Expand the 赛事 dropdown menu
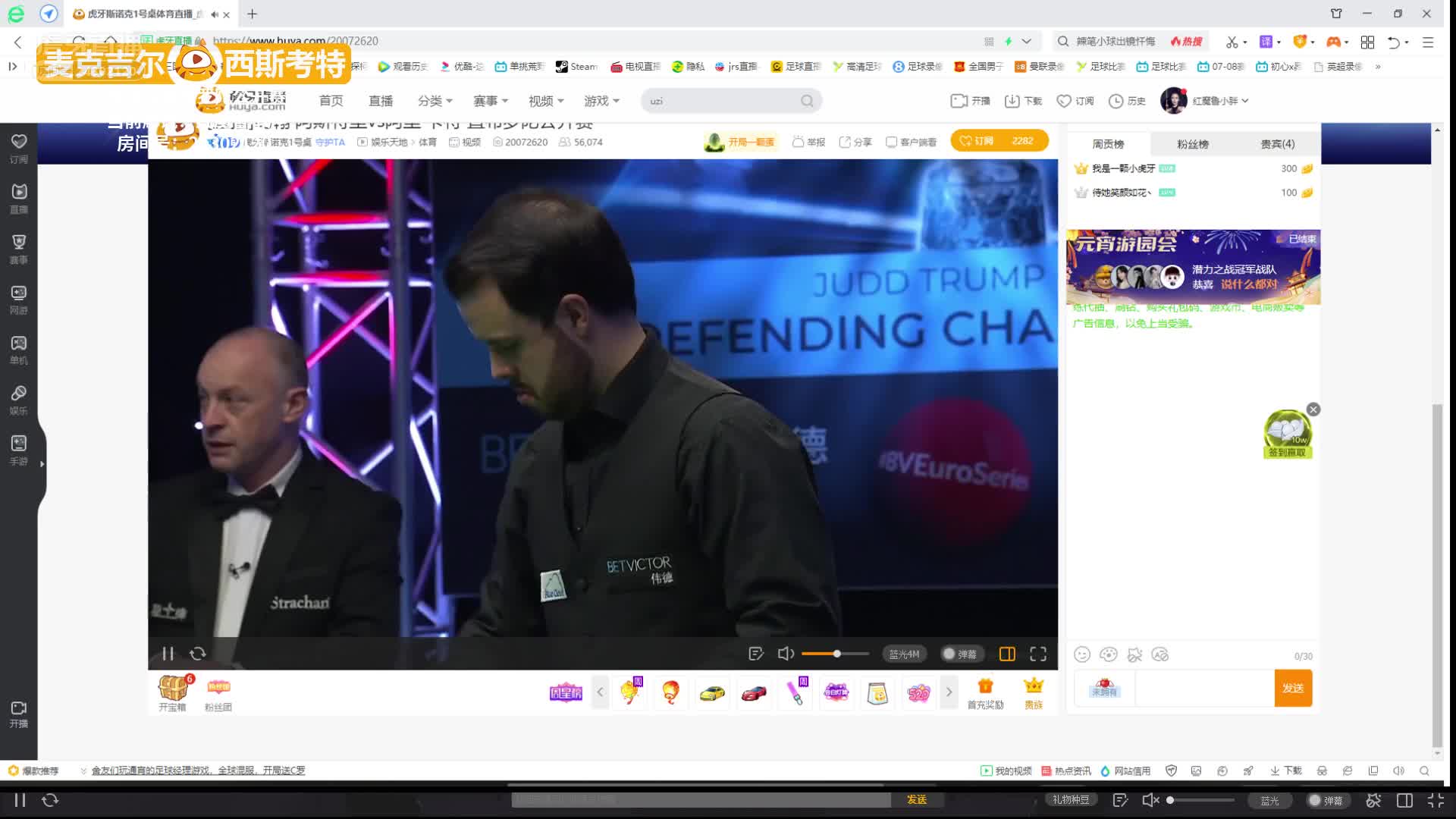This screenshot has width=1456, height=819. click(x=491, y=101)
